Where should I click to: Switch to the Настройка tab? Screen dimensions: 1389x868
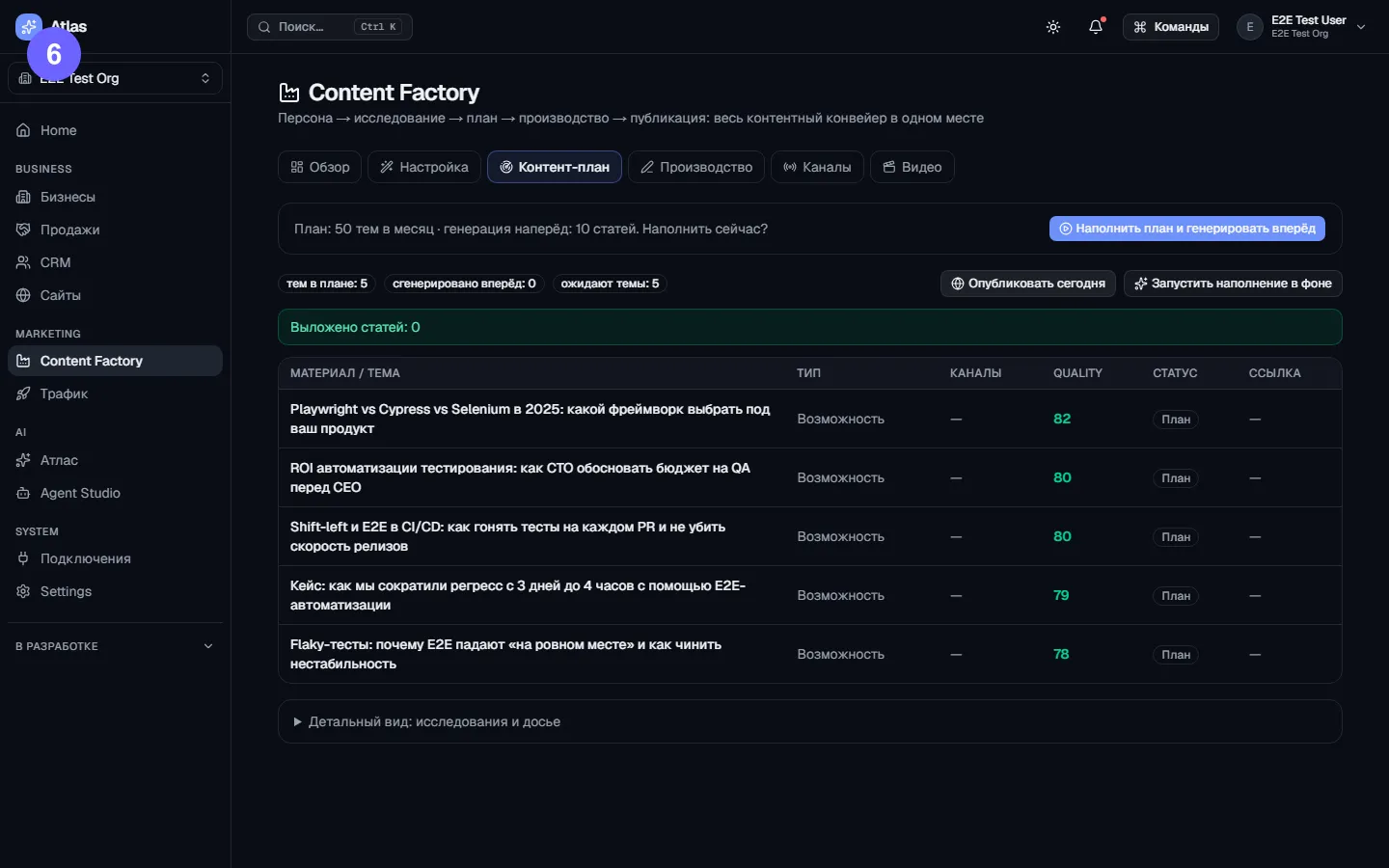[x=424, y=167]
